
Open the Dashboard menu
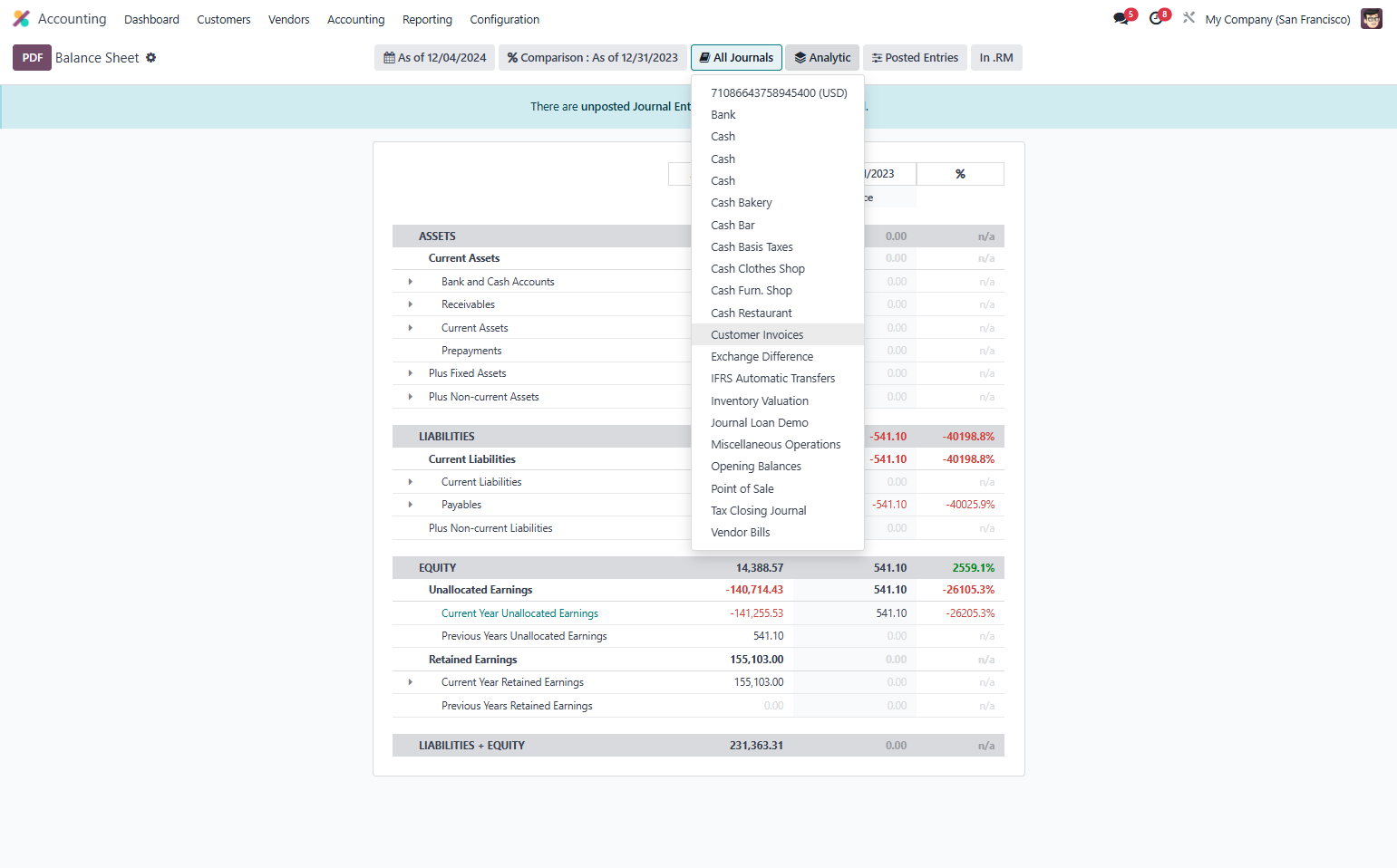tap(151, 19)
